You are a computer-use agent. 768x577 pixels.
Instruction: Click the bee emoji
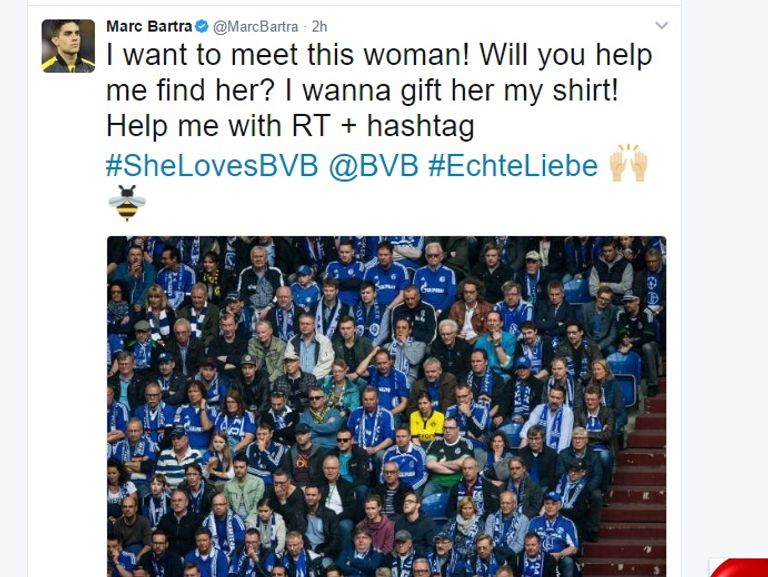click(127, 202)
